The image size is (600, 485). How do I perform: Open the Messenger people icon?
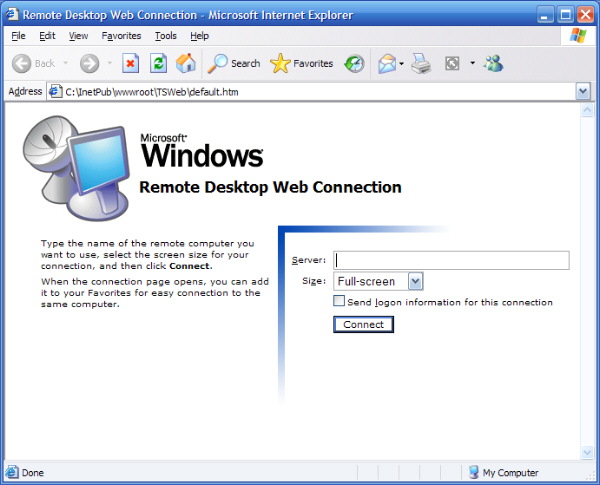point(493,63)
